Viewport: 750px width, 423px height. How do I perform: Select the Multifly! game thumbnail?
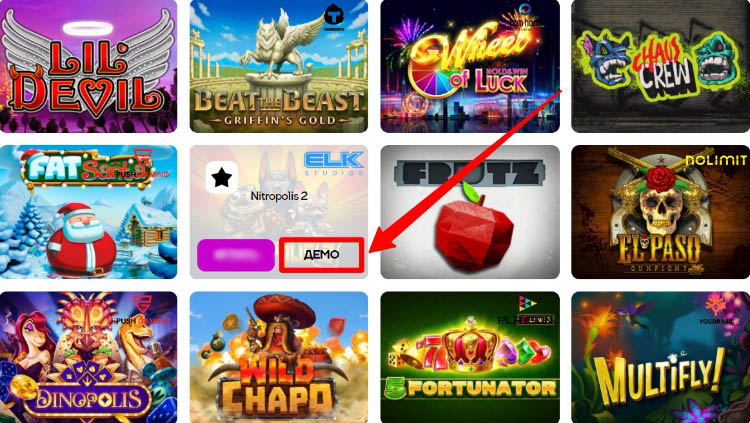click(x=661, y=357)
